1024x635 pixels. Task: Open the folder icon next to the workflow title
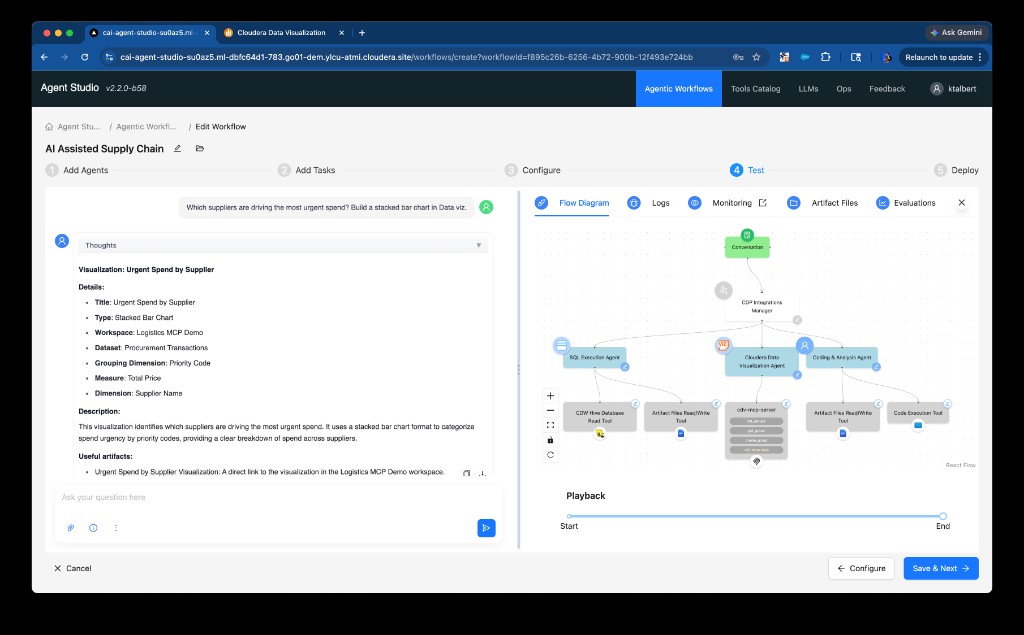click(200, 148)
